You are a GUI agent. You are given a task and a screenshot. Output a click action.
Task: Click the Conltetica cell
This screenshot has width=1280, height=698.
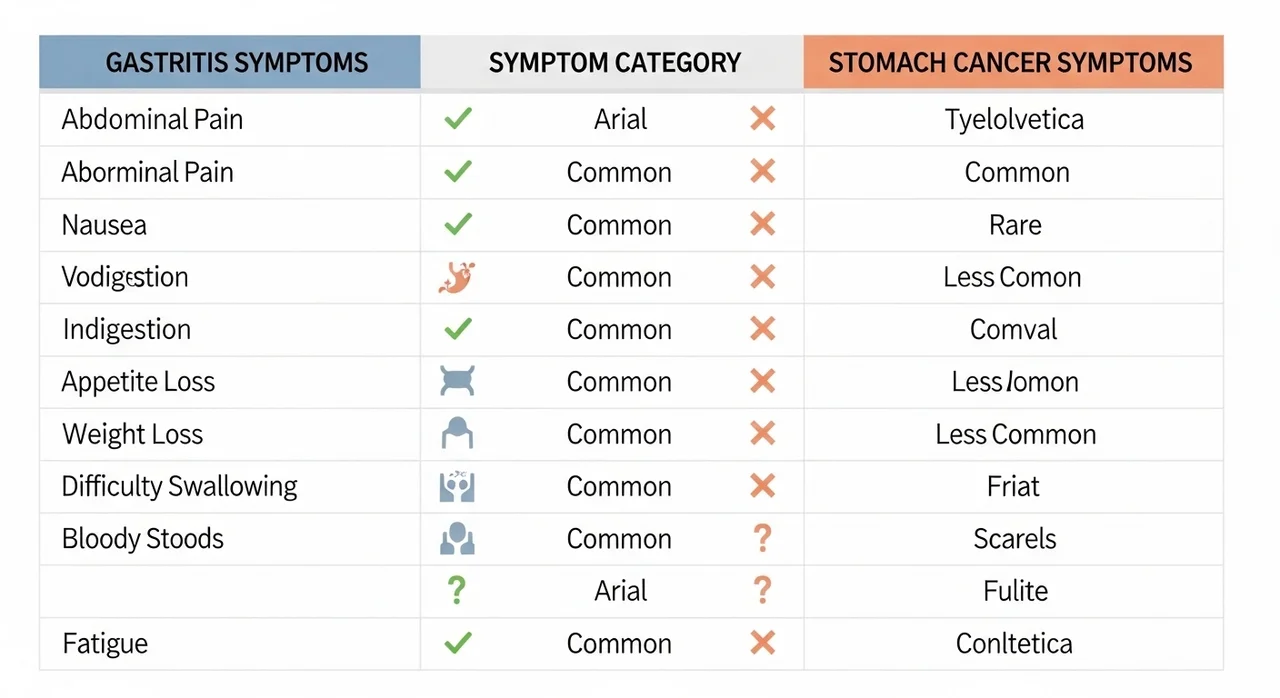pos(1014,643)
